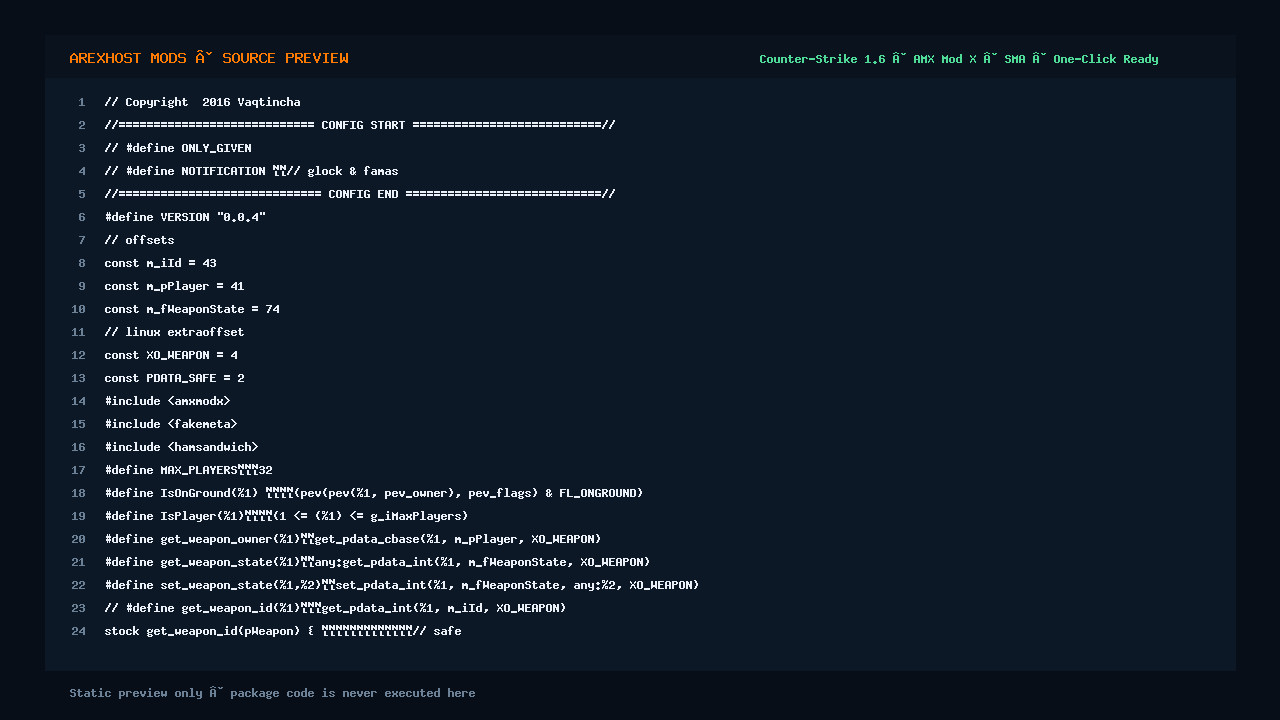Click line number 24 in the gutter
Image resolution: width=1280 pixels, height=720 pixels.
[x=78, y=631]
